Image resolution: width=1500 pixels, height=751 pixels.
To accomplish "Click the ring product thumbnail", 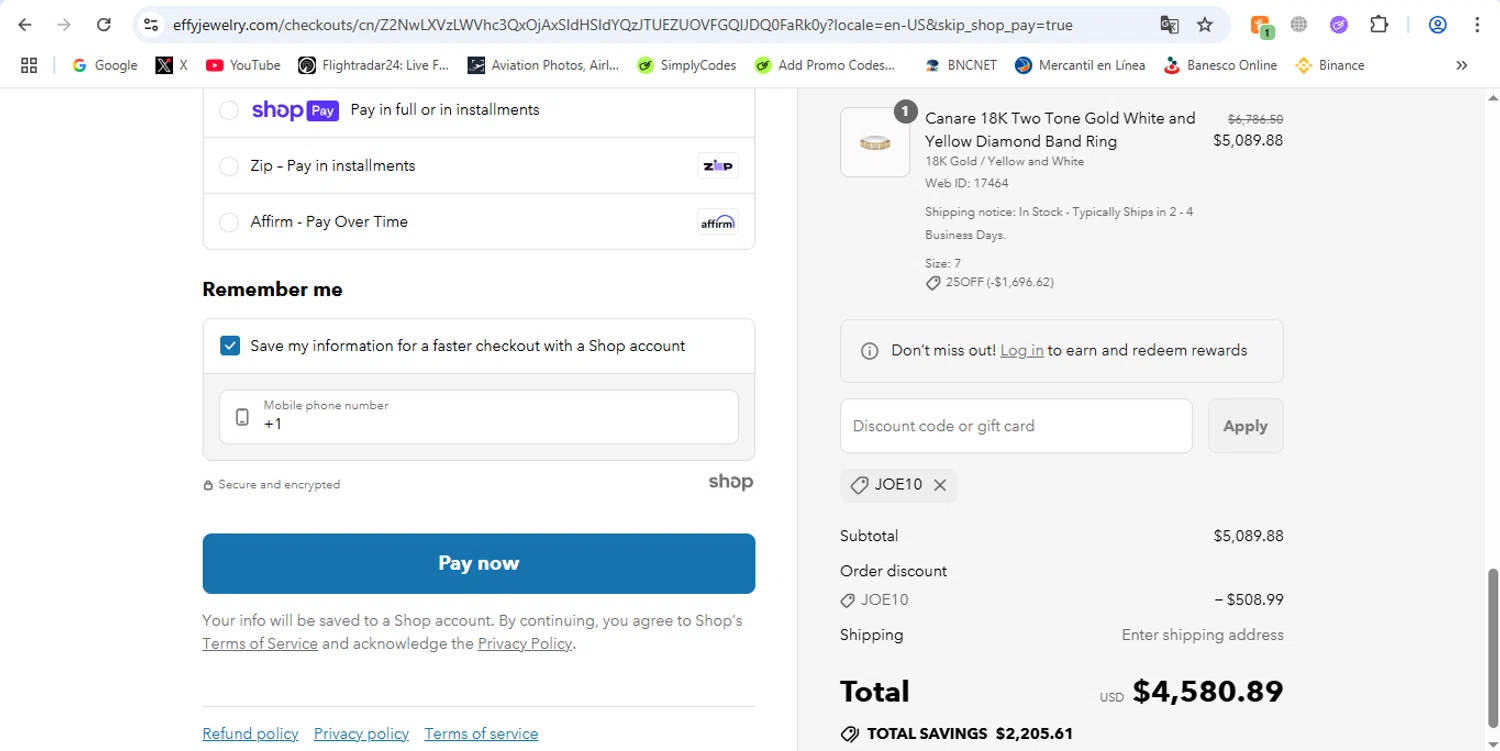I will pyautogui.click(x=875, y=143).
